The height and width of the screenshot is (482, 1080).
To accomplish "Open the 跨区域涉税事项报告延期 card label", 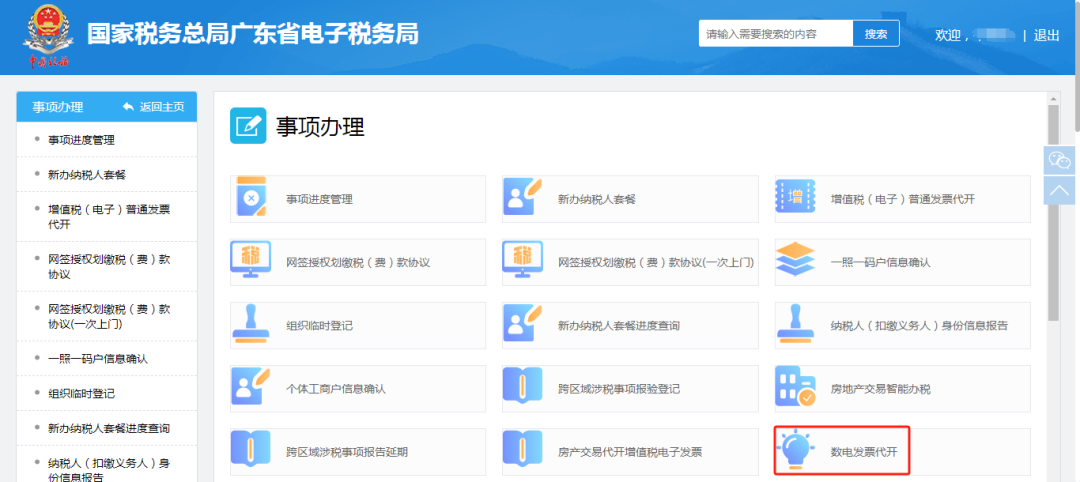I will (347, 453).
